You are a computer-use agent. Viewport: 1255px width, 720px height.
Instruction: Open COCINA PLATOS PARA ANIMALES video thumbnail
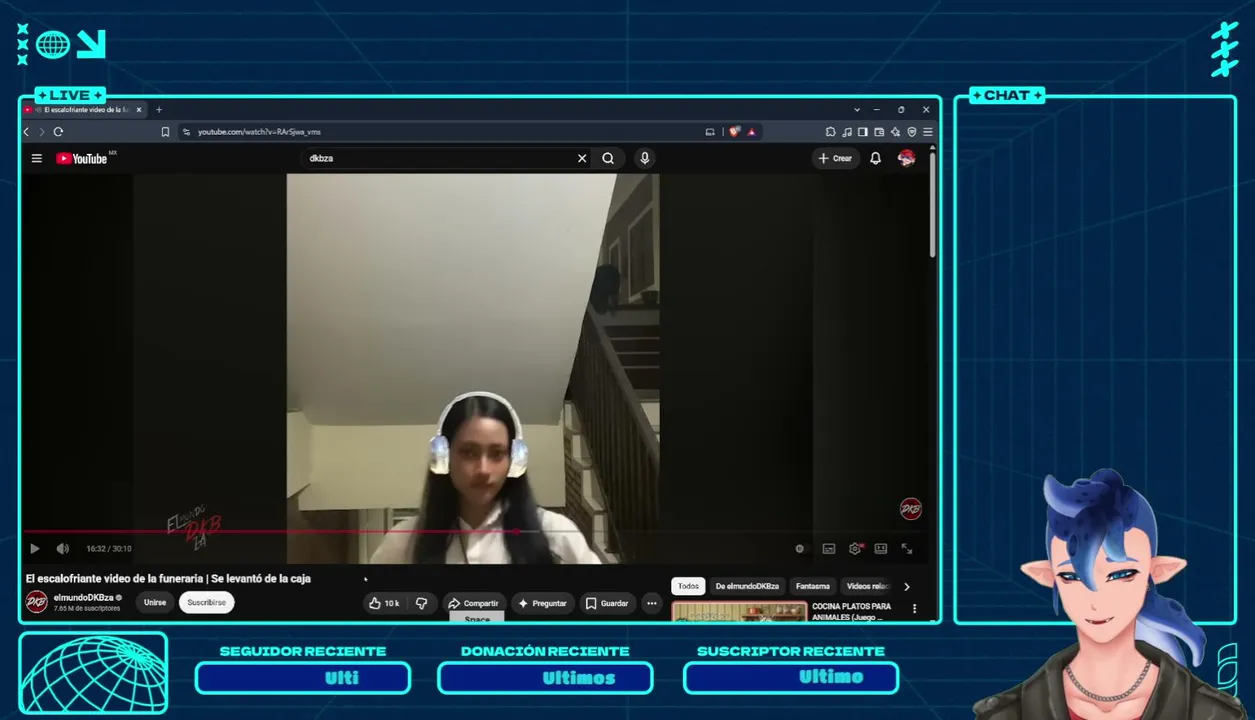pos(739,611)
